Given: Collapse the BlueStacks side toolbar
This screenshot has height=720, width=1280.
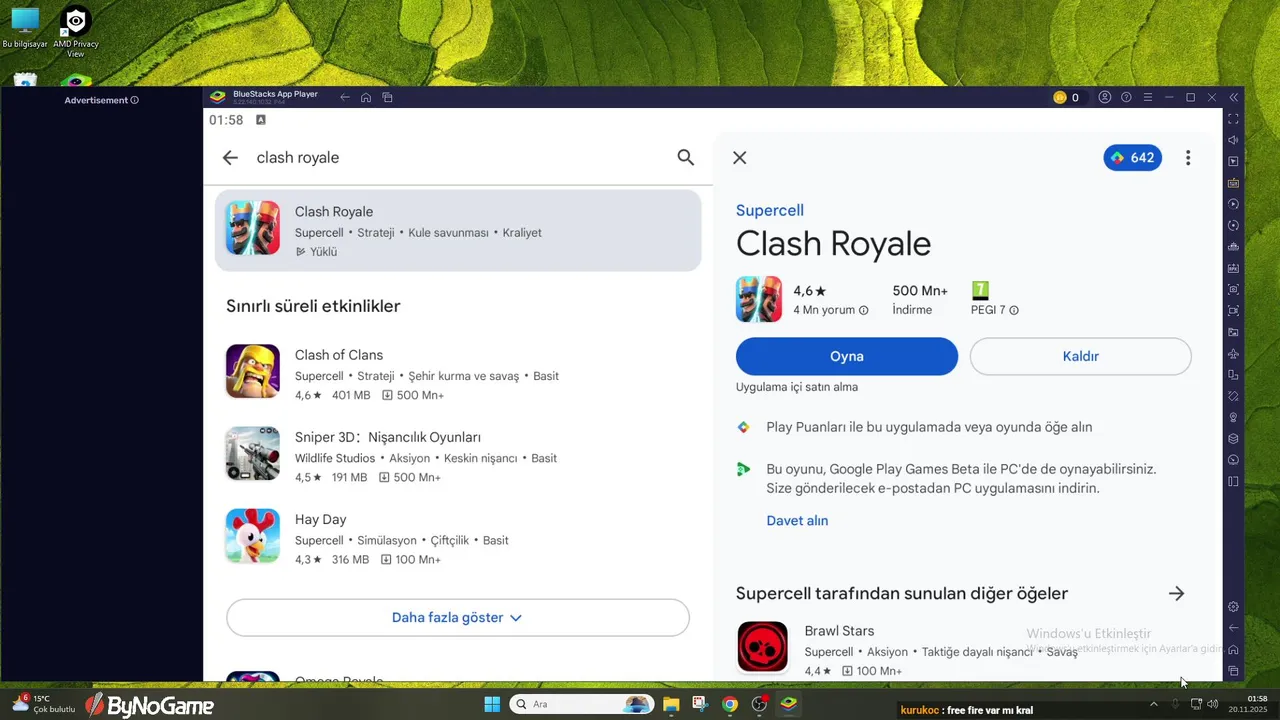Looking at the screenshot, I should point(1234,97).
